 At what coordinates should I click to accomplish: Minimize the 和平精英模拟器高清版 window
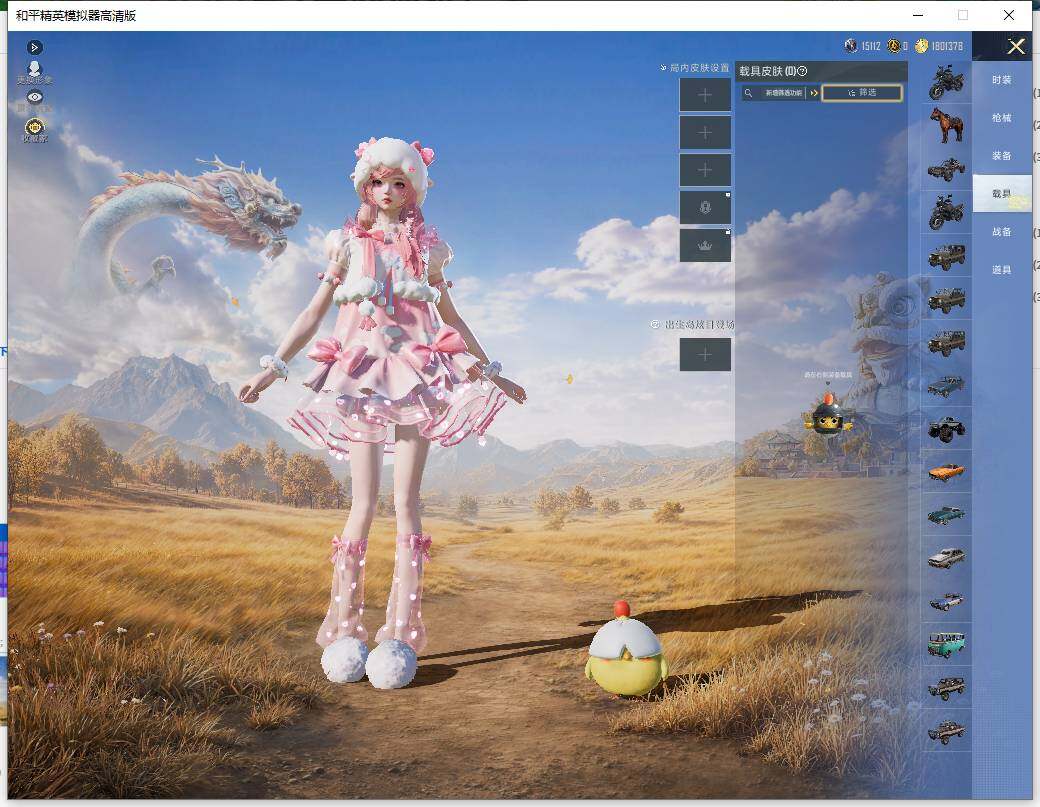918,15
